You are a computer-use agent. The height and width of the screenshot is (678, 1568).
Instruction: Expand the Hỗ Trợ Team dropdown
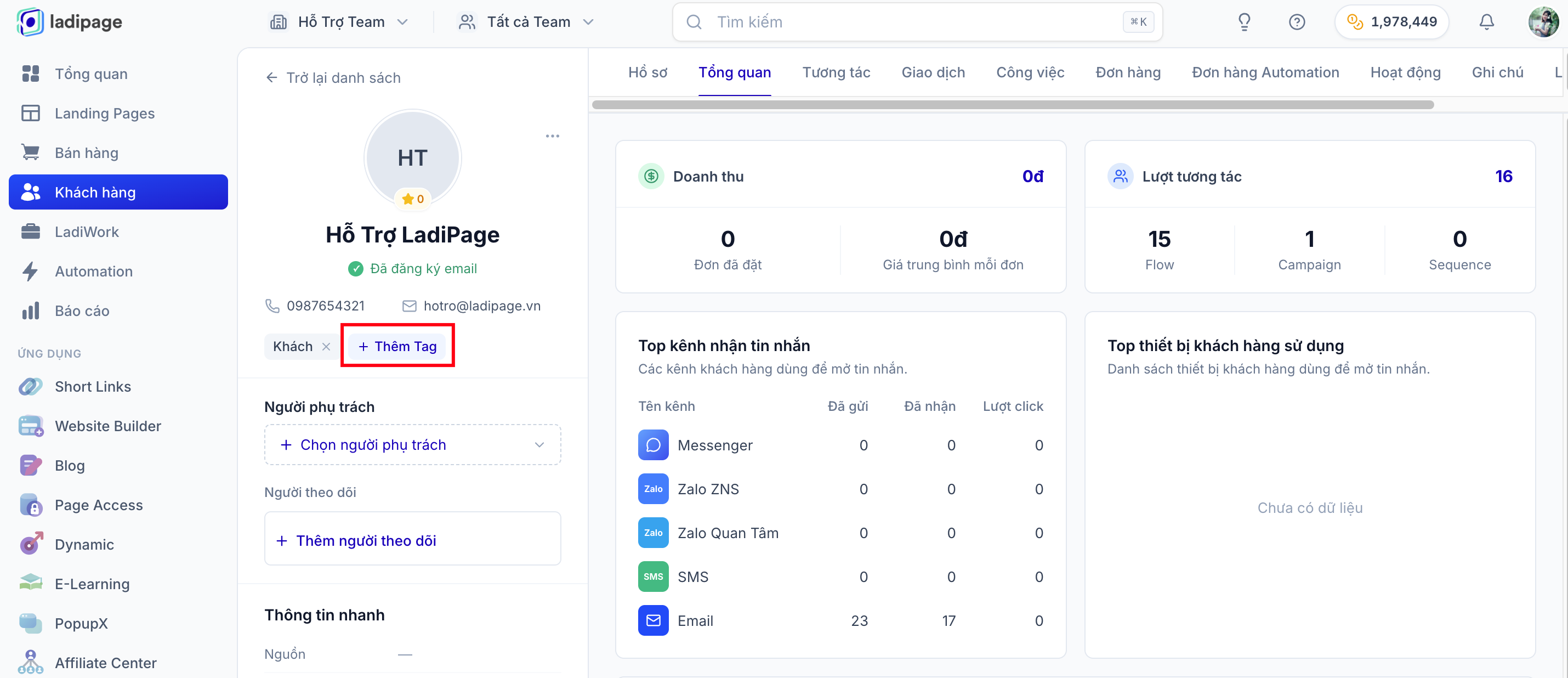tap(339, 22)
